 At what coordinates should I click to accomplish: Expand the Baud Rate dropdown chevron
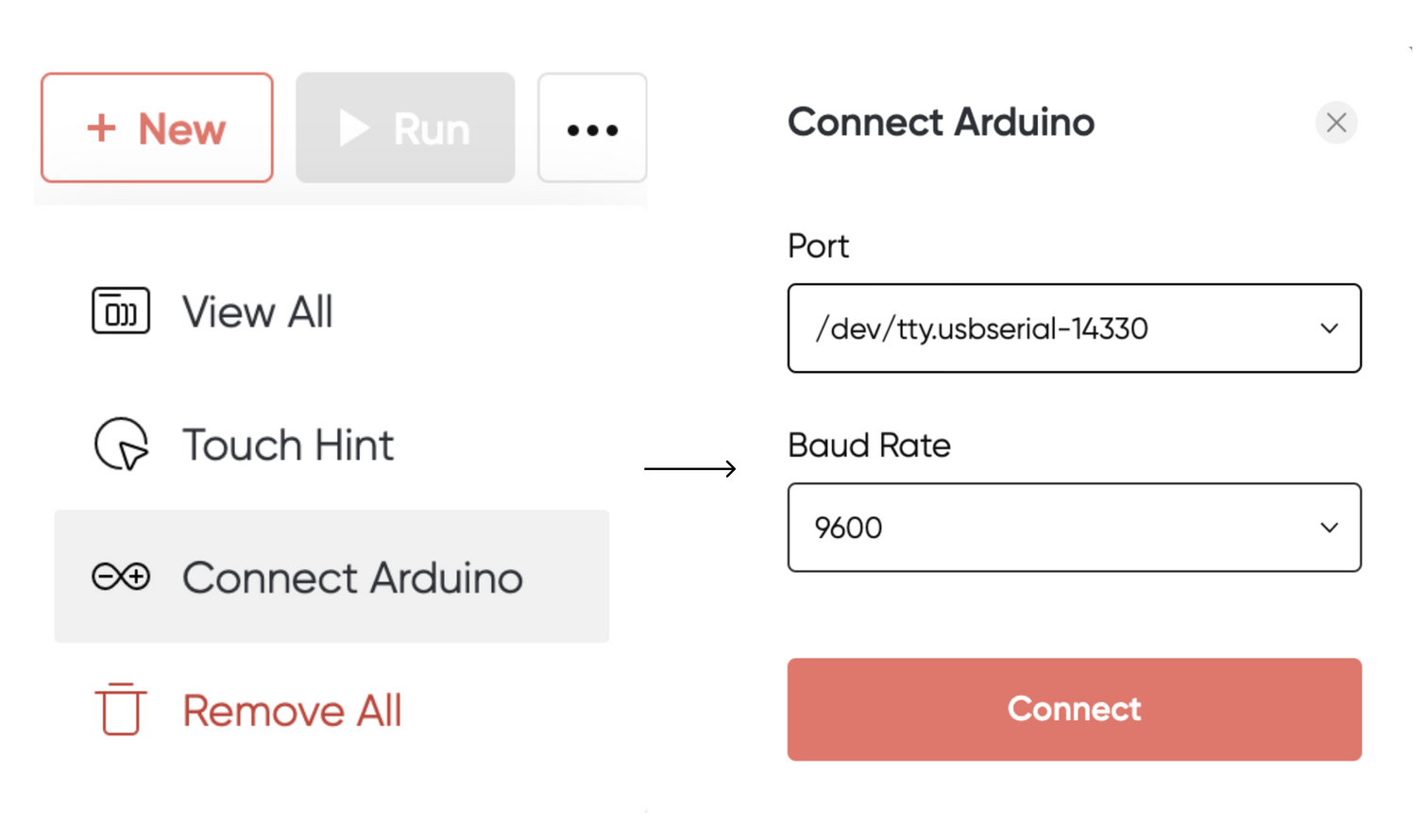coord(1329,528)
